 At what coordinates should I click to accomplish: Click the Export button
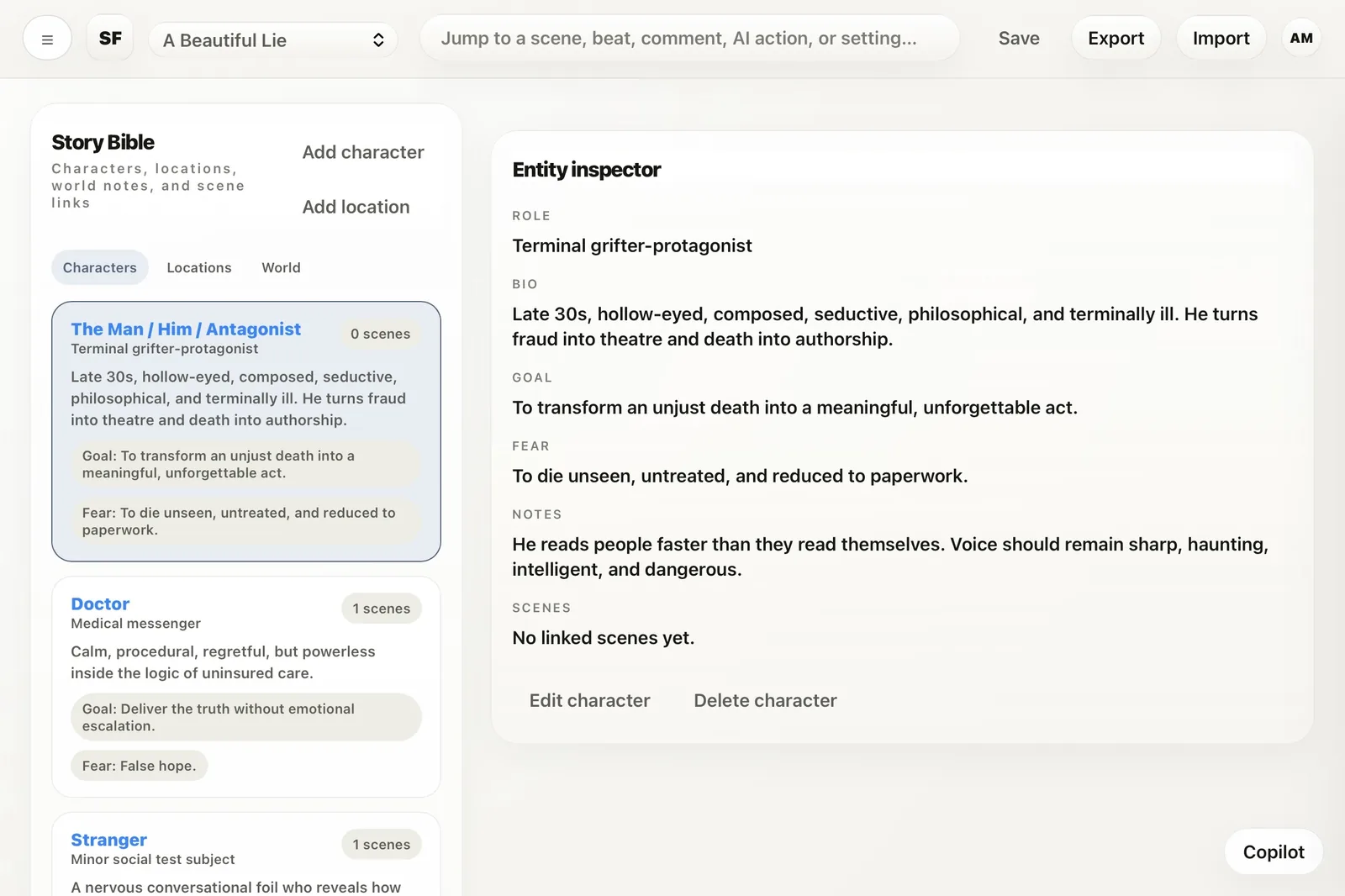1116,39
